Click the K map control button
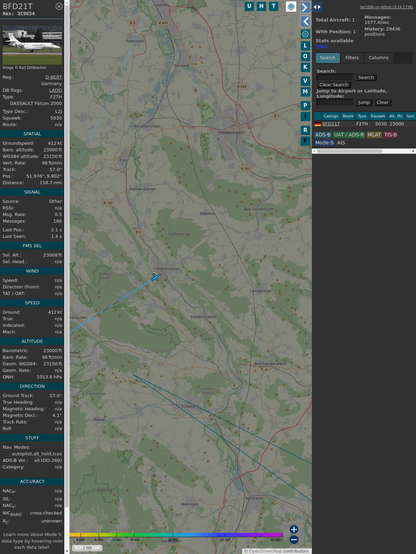Image resolution: width=416 pixels, height=554 pixels. point(305,67)
